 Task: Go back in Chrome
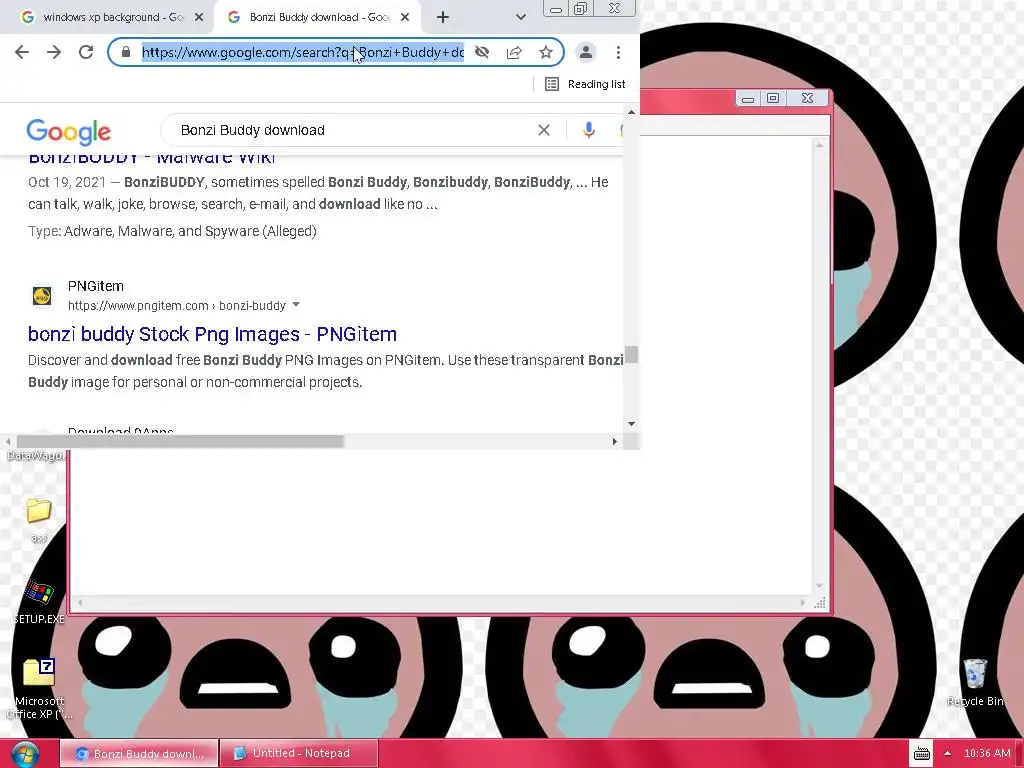22,52
